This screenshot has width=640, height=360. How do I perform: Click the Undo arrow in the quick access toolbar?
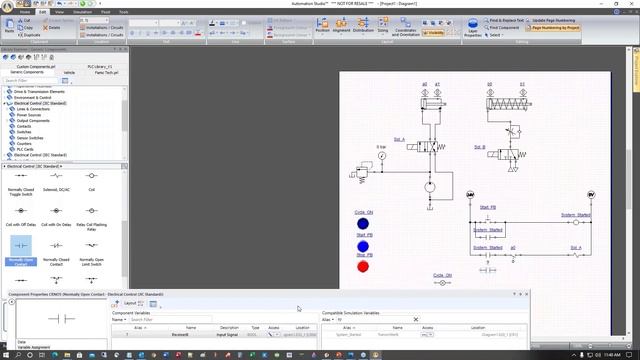(x=60, y=4)
